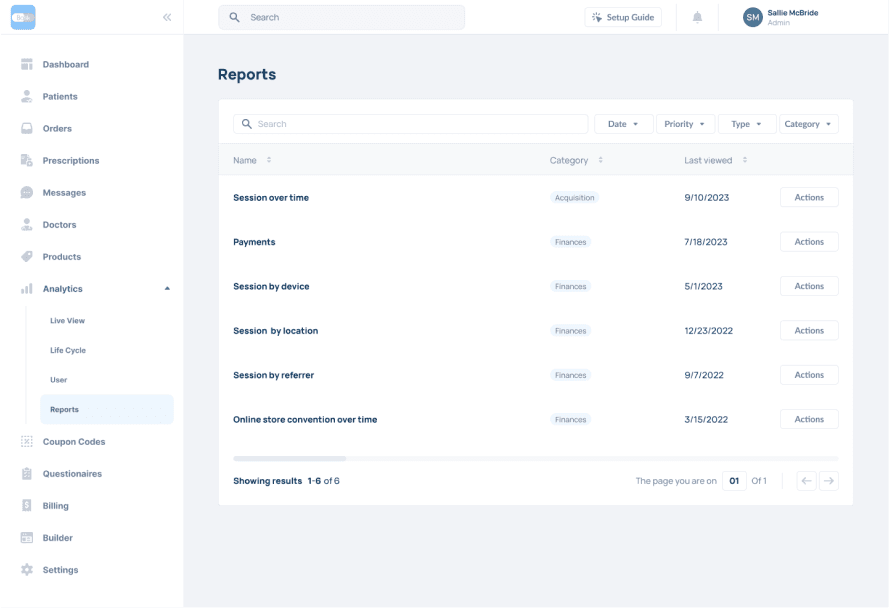
Task: Open Live View submenu item
Action: (x=68, y=321)
